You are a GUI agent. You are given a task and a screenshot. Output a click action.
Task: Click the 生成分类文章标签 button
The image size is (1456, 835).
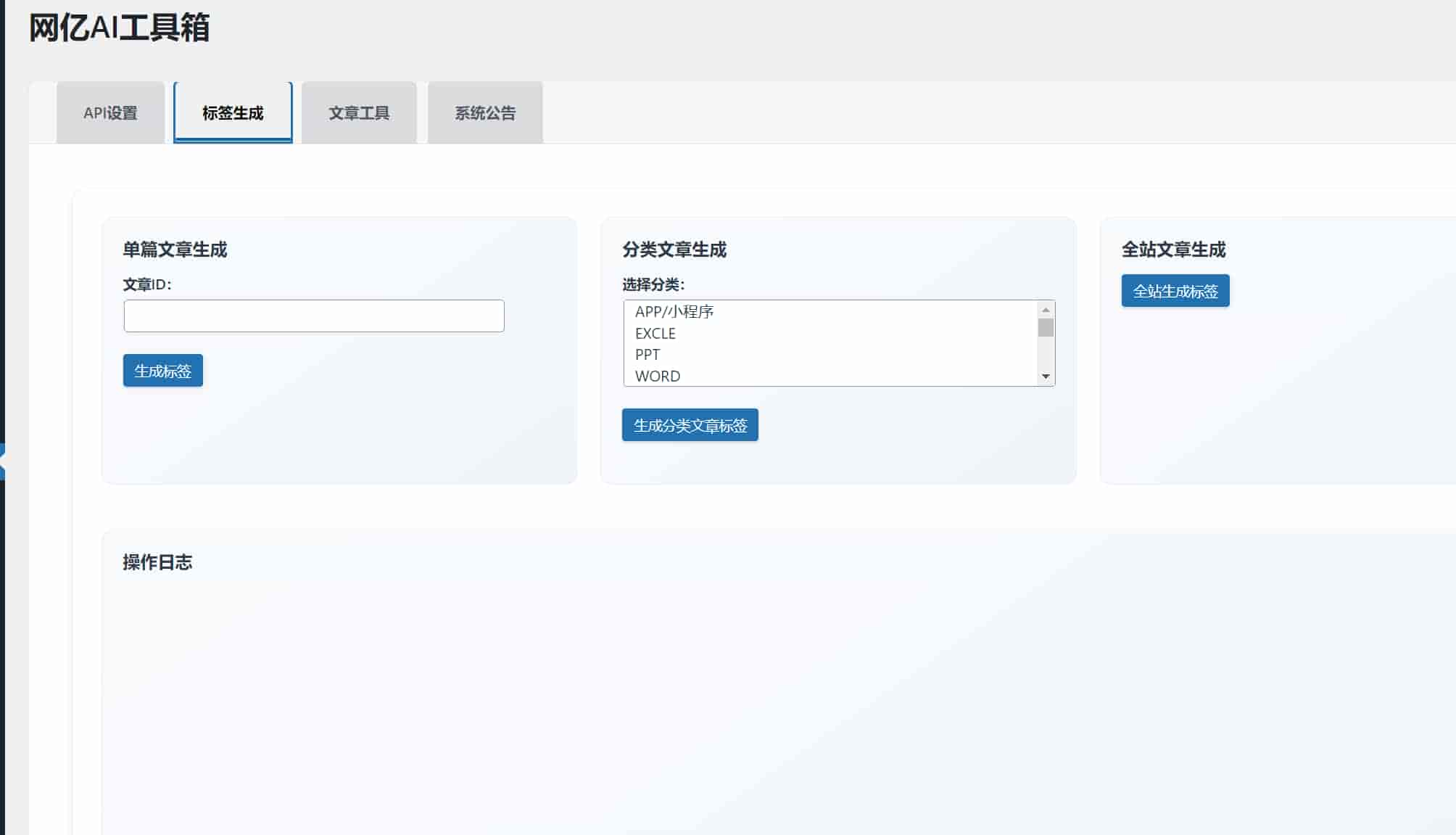[x=690, y=425]
